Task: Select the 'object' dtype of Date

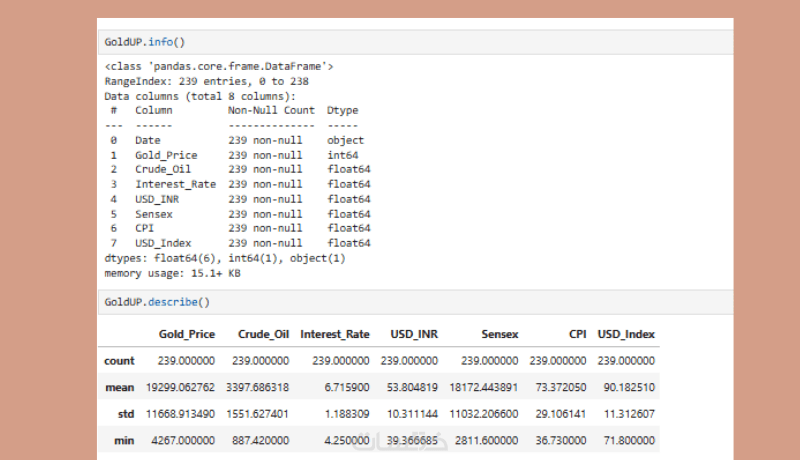Action: pos(345,140)
